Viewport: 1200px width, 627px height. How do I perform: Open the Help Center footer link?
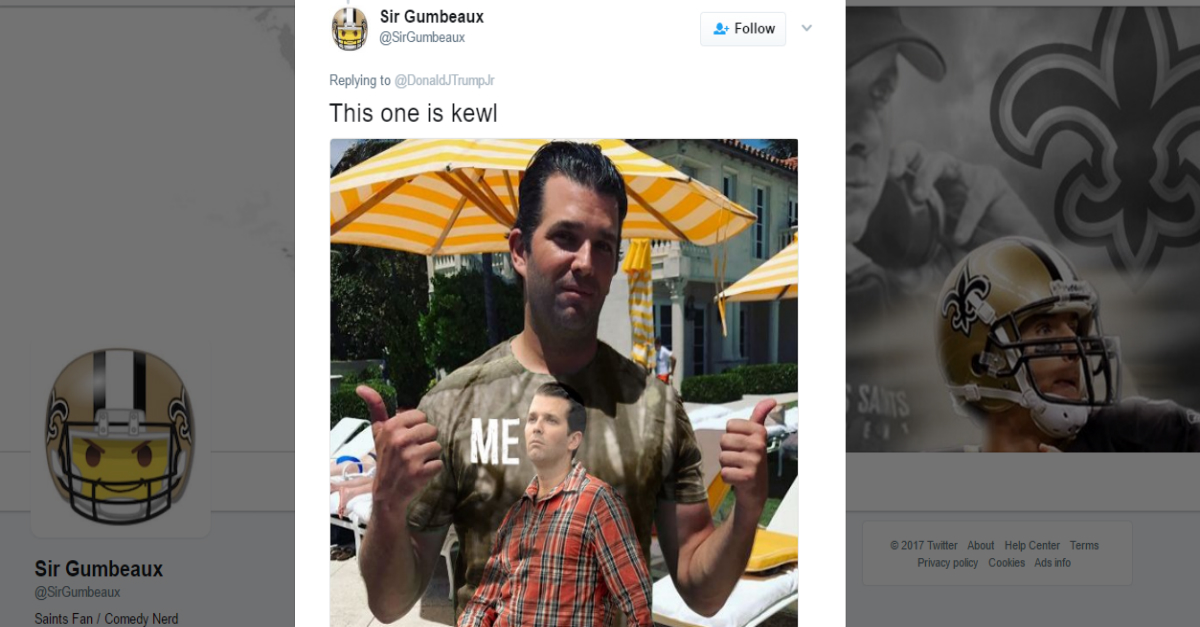coord(1032,545)
